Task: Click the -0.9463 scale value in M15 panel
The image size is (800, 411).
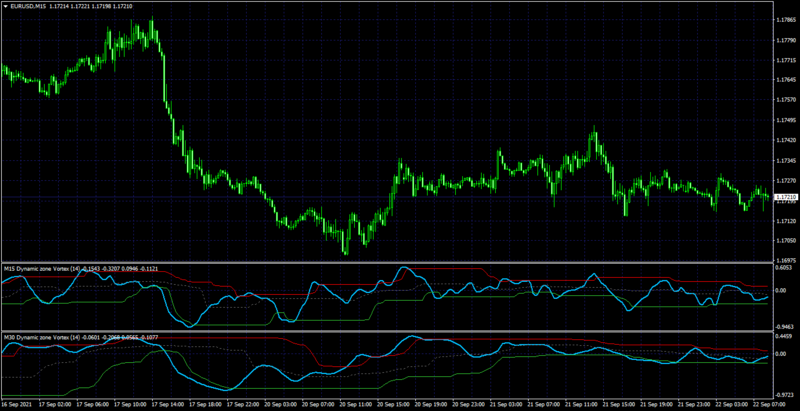Action: (784, 327)
